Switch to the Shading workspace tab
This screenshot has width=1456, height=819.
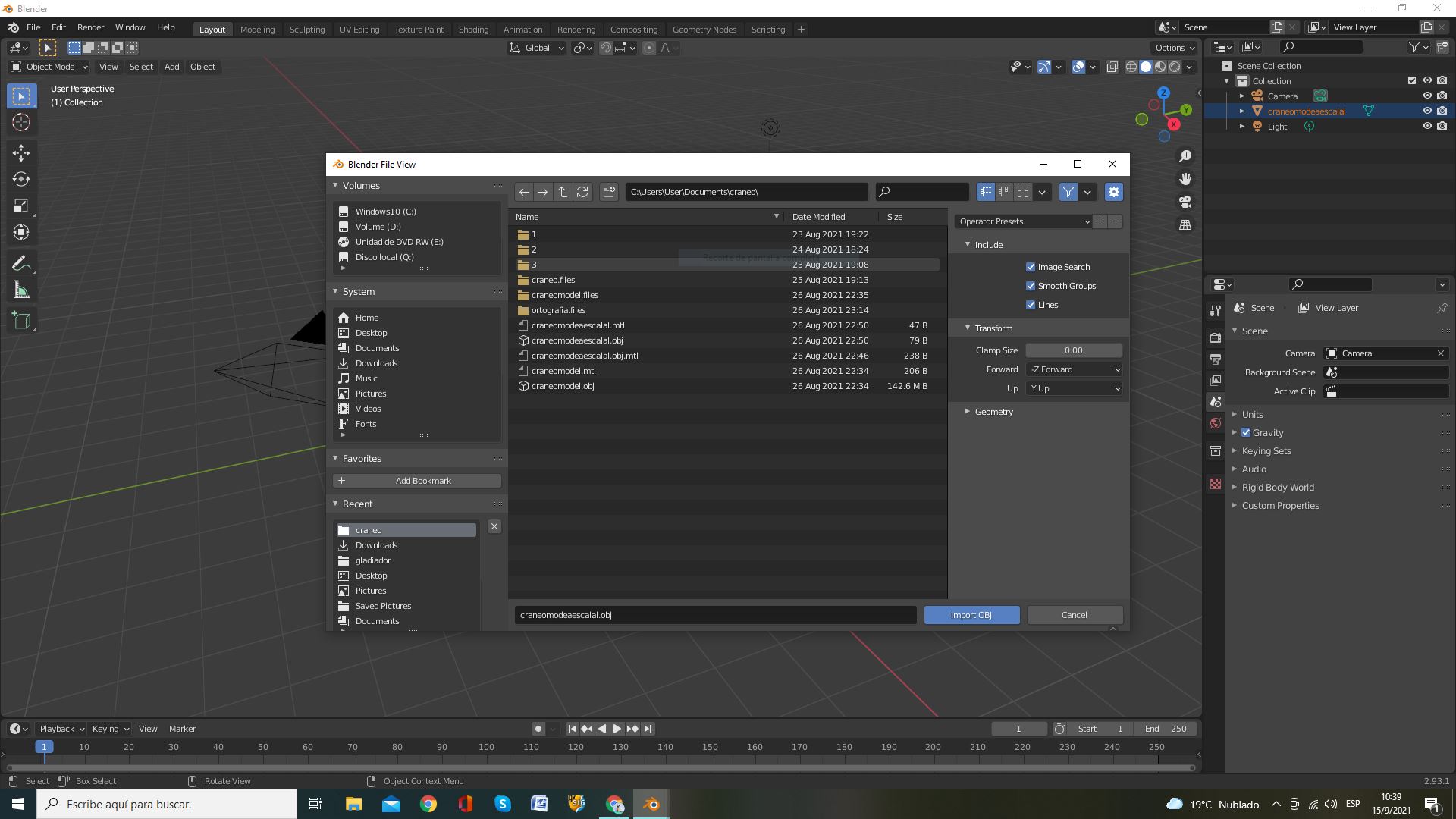click(473, 30)
